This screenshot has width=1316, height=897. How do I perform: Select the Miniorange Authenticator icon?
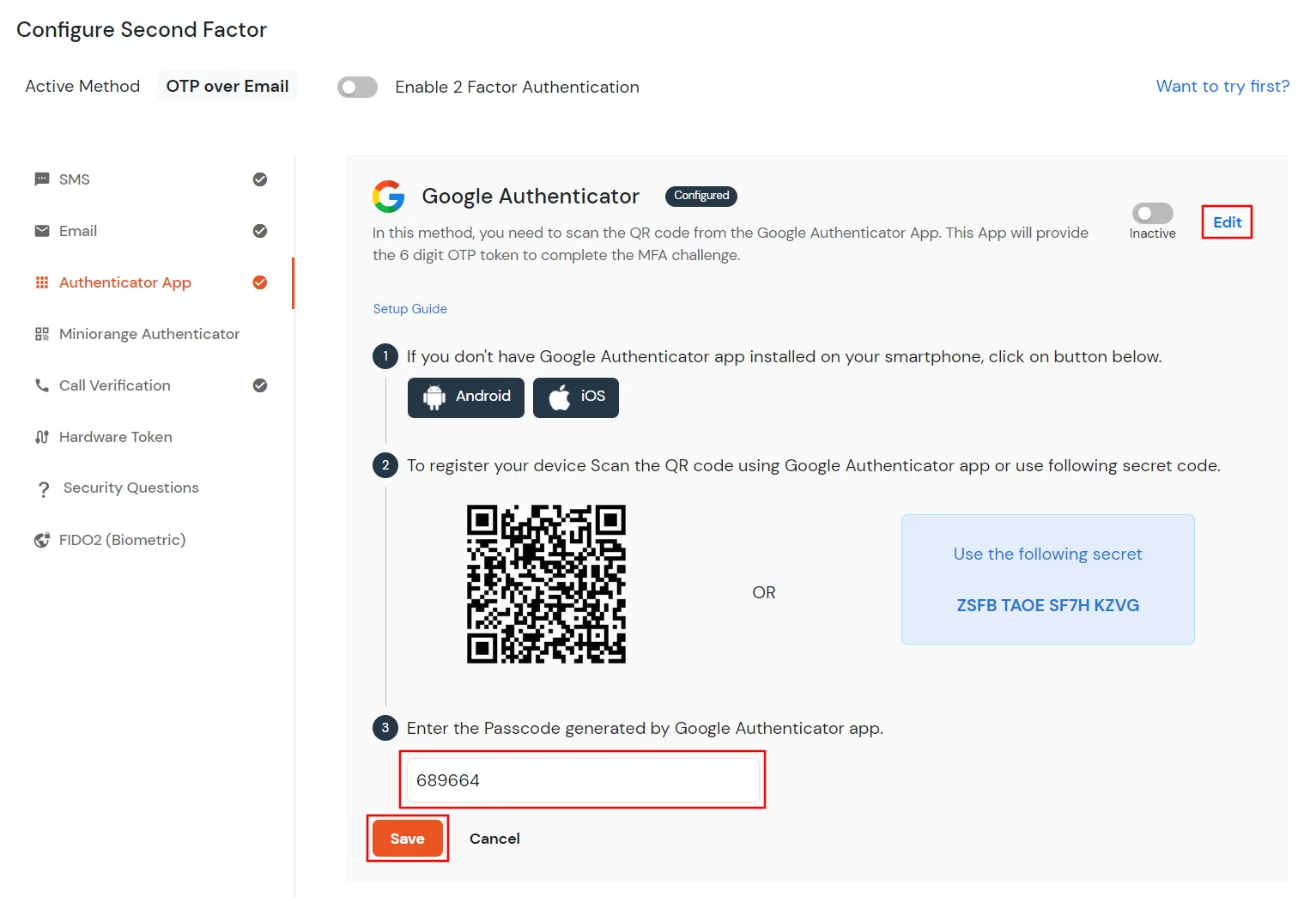coord(41,333)
